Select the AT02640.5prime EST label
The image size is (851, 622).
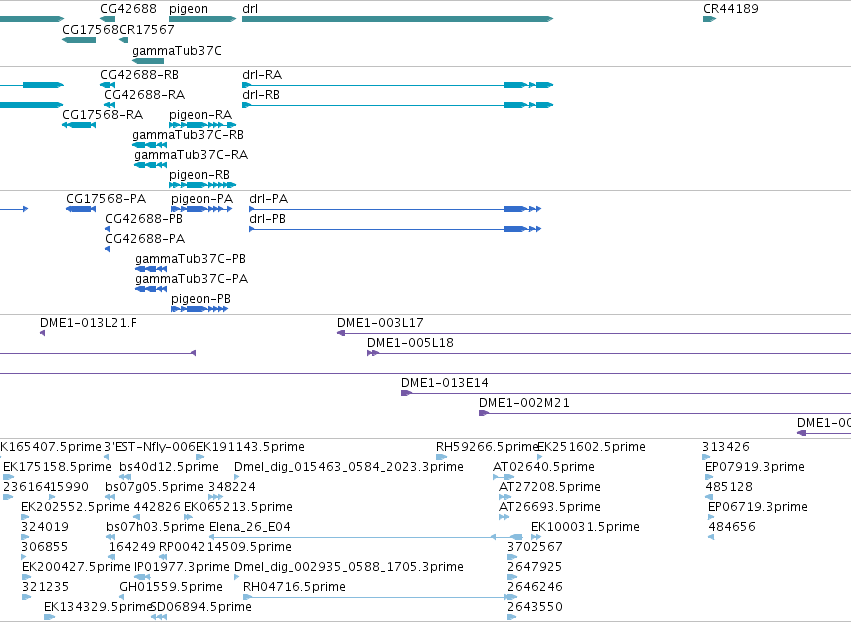coord(544,467)
